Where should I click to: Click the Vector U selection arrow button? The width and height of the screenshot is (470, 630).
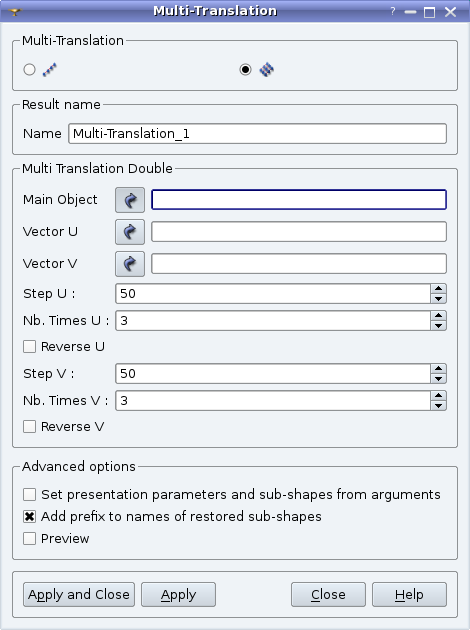pos(130,232)
